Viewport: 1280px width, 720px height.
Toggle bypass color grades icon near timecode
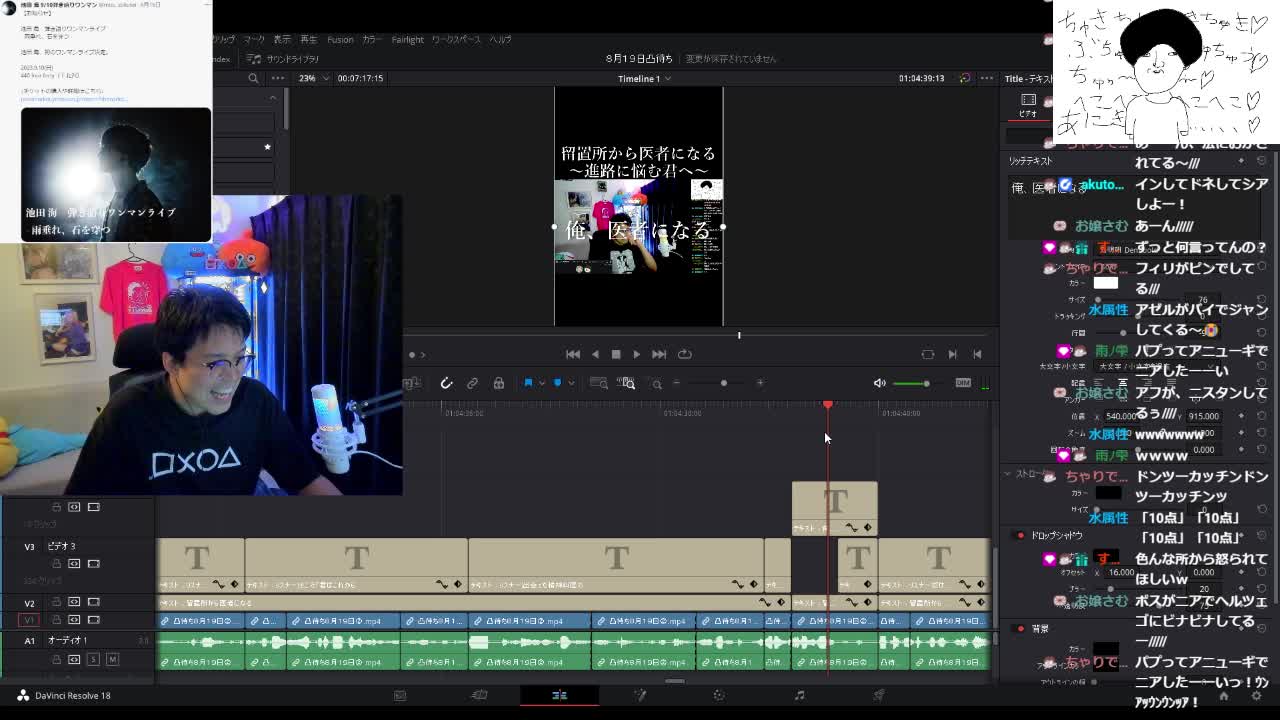965,78
